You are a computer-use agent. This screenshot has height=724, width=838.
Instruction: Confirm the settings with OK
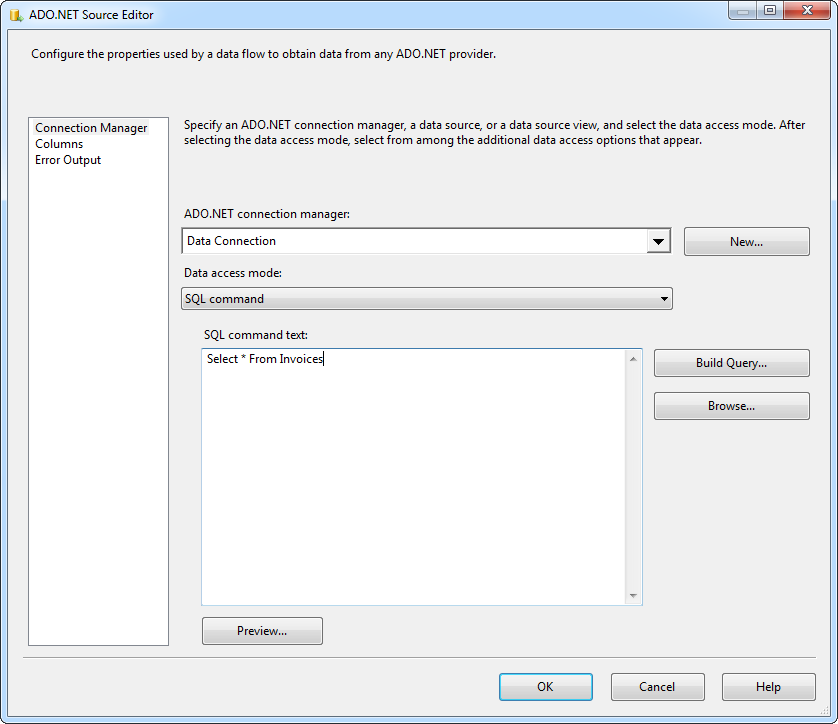(545, 687)
